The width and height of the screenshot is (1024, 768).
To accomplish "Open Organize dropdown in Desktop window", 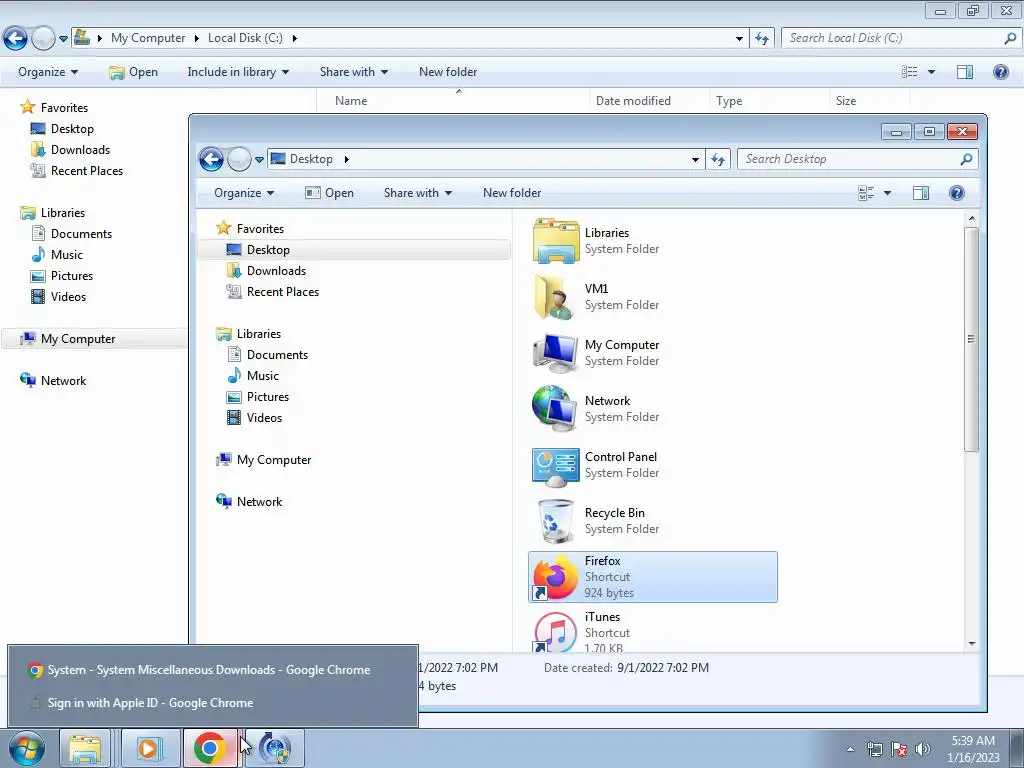I will coord(244,193).
